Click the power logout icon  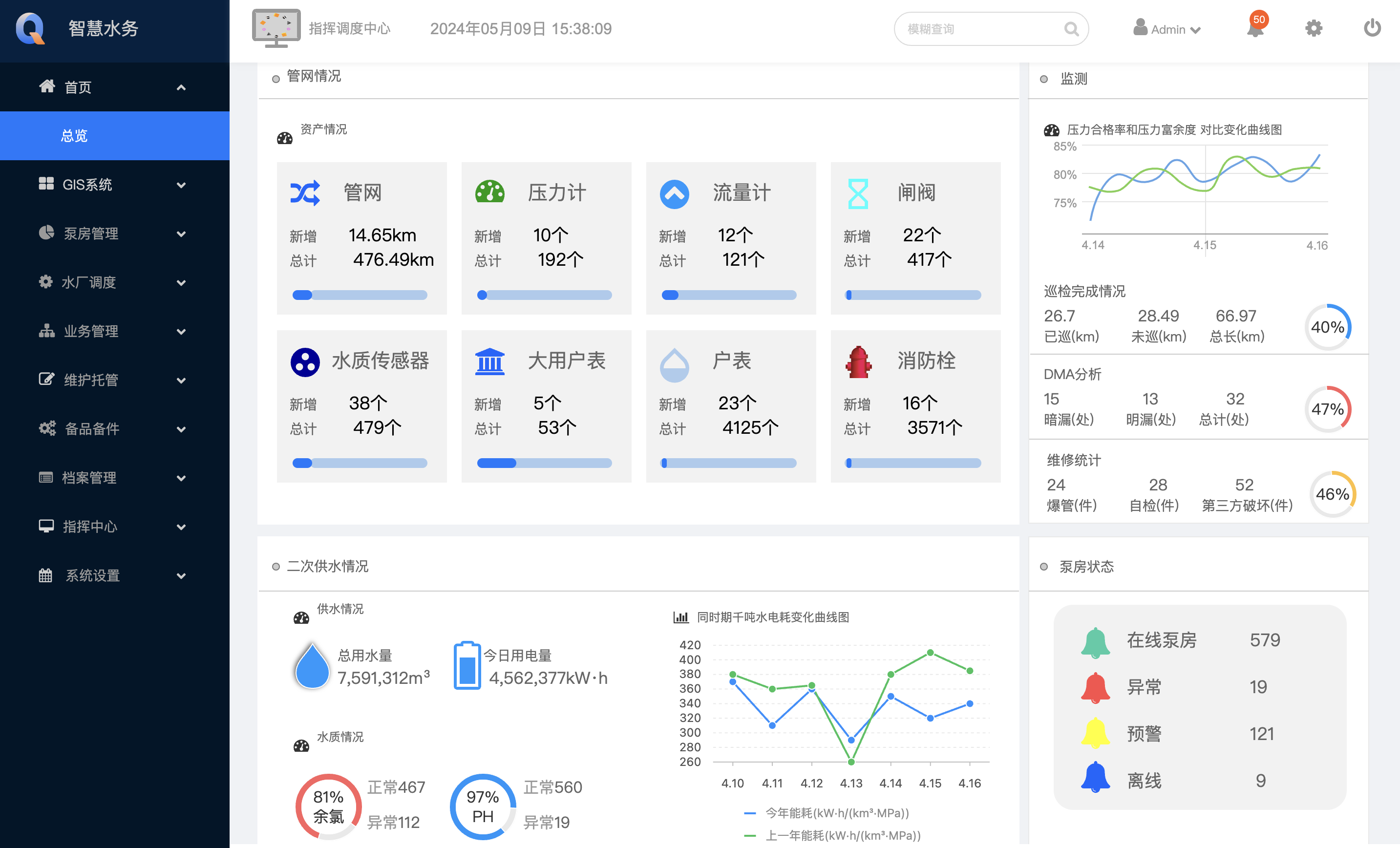click(x=1372, y=28)
